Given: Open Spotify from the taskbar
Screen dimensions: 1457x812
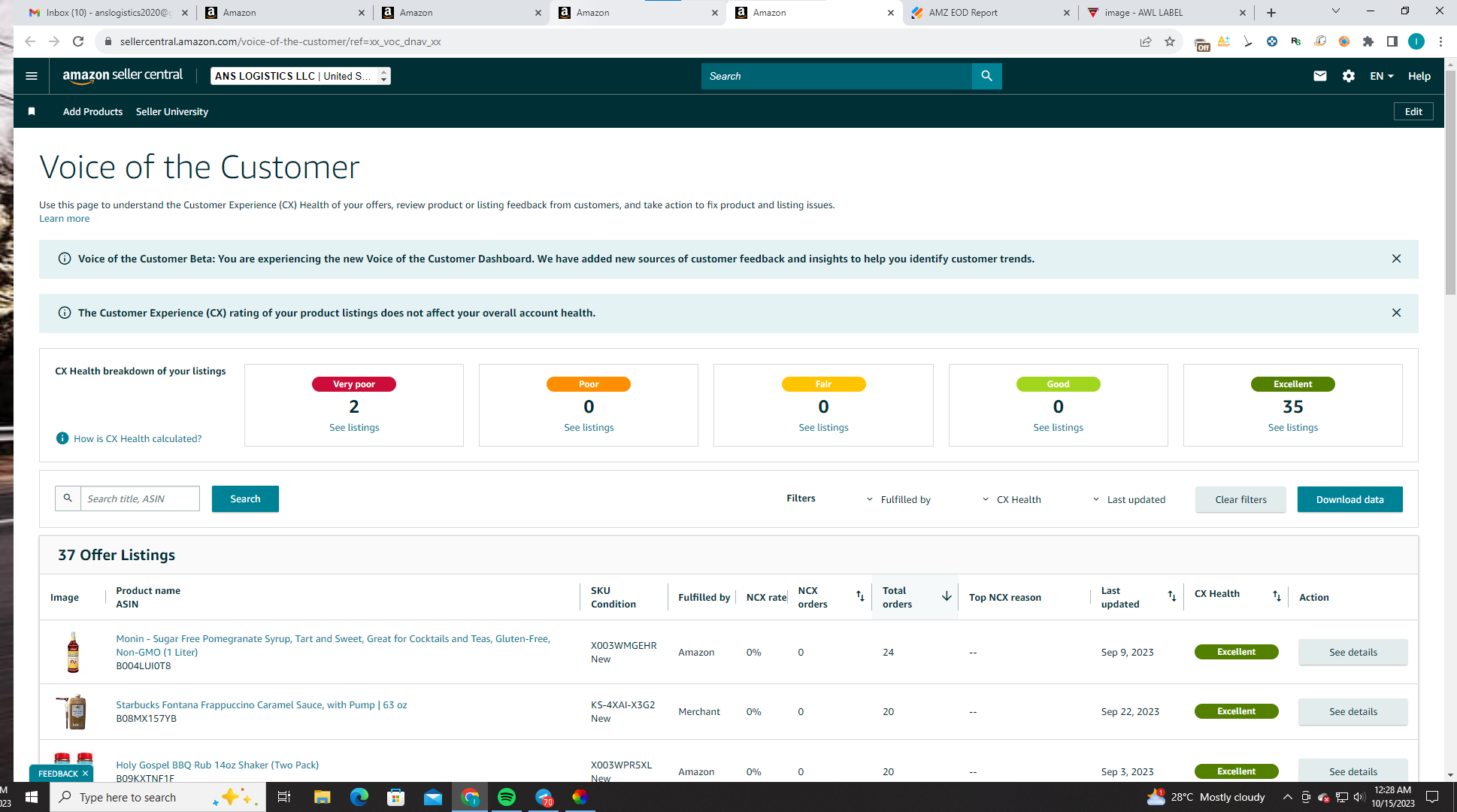Looking at the screenshot, I should [507, 797].
